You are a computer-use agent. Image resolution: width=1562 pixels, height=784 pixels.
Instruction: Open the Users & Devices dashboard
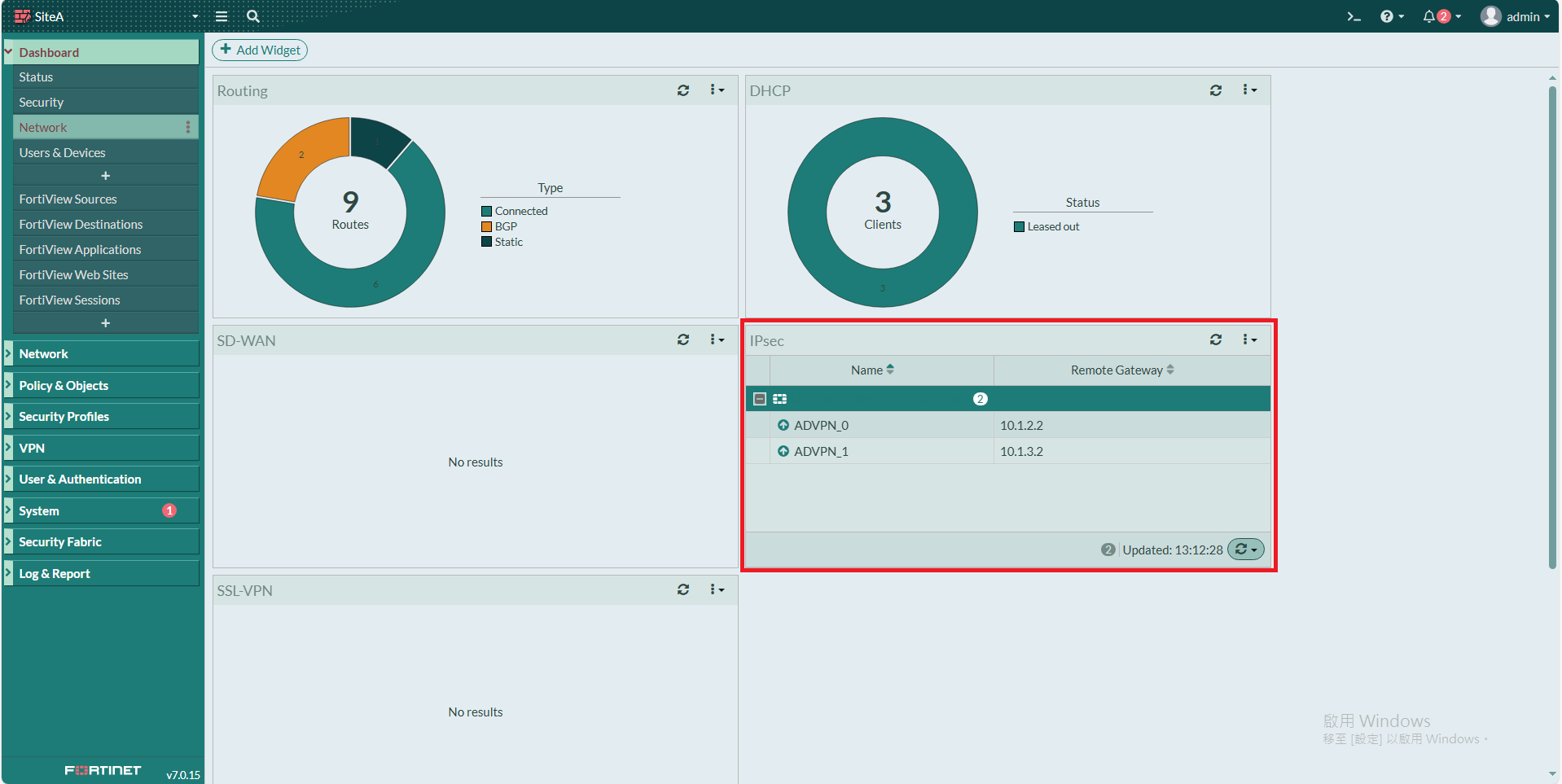[106, 152]
